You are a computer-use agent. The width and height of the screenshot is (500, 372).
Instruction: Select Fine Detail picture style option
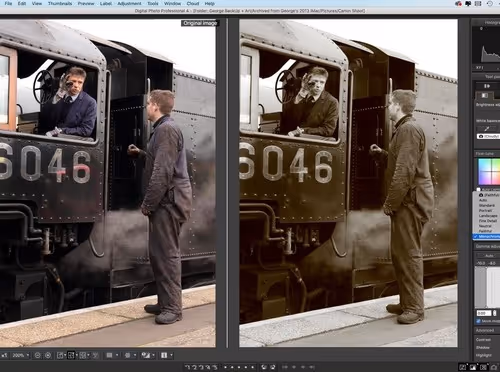tap(488, 221)
